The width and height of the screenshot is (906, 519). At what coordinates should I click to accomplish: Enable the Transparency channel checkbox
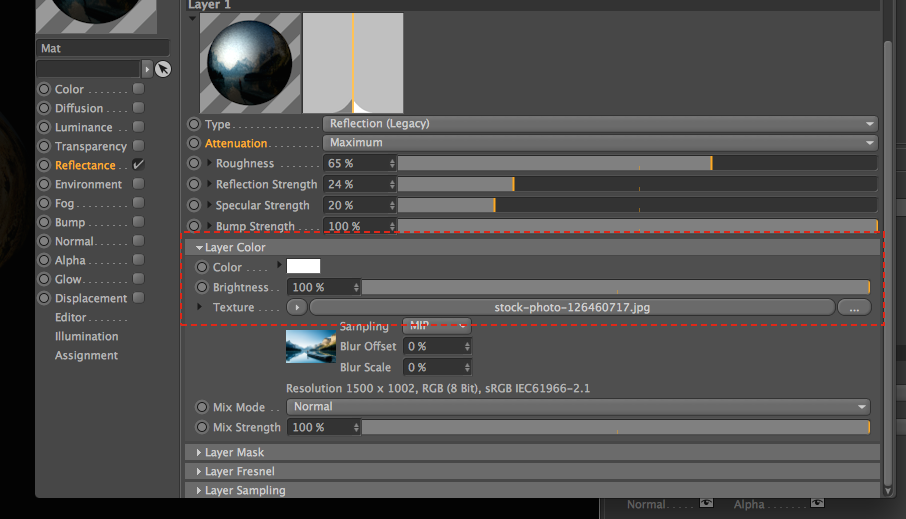tap(139, 146)
